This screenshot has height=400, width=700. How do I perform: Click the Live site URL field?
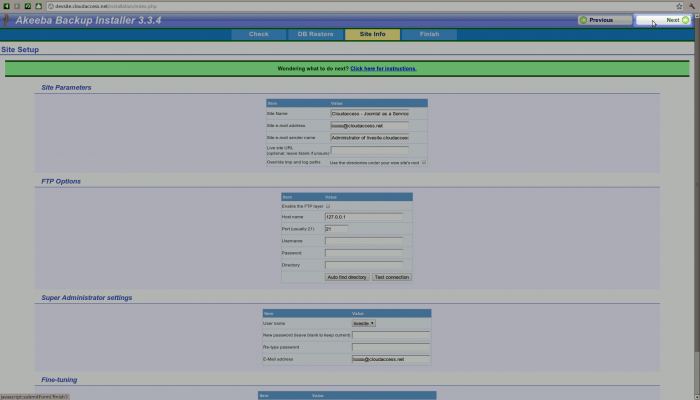tap(370, 150)
